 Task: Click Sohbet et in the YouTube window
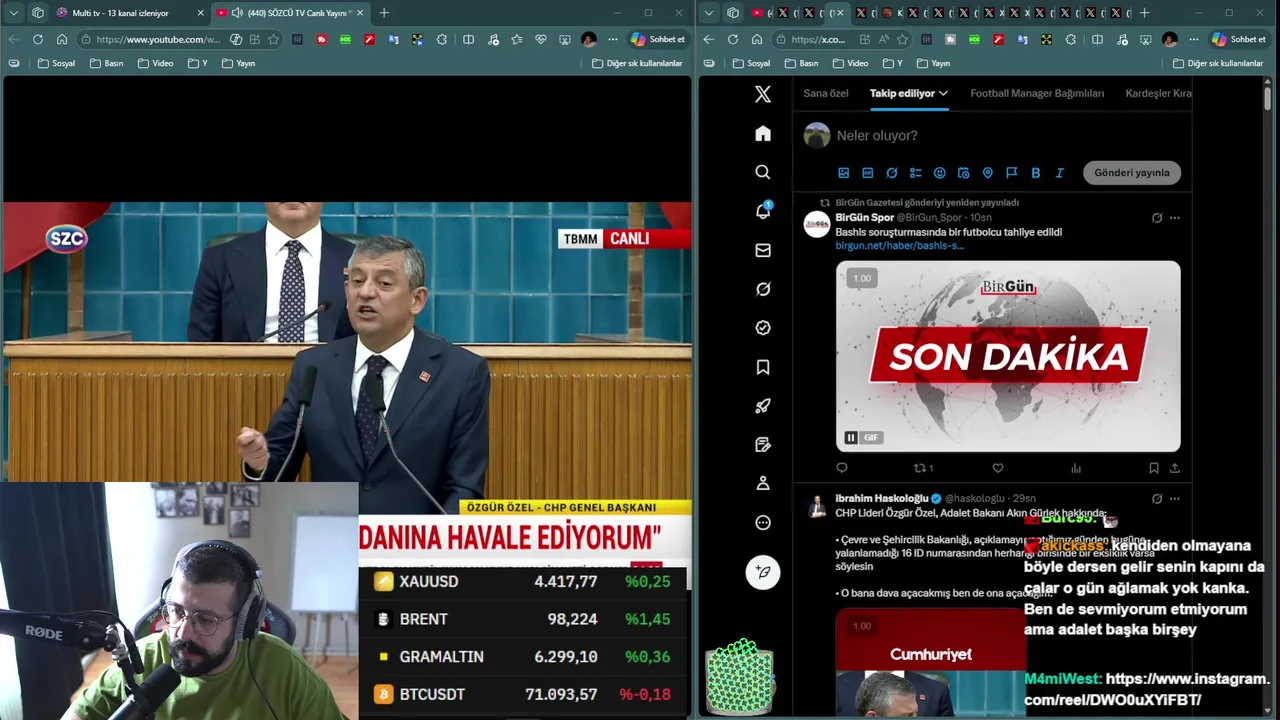(657, 39)
